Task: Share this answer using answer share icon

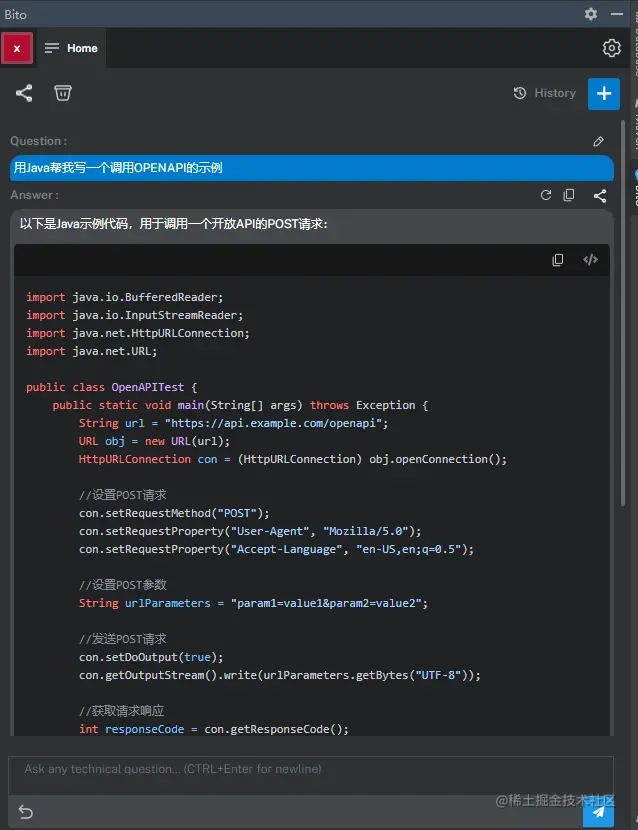Action: (599, 196)
